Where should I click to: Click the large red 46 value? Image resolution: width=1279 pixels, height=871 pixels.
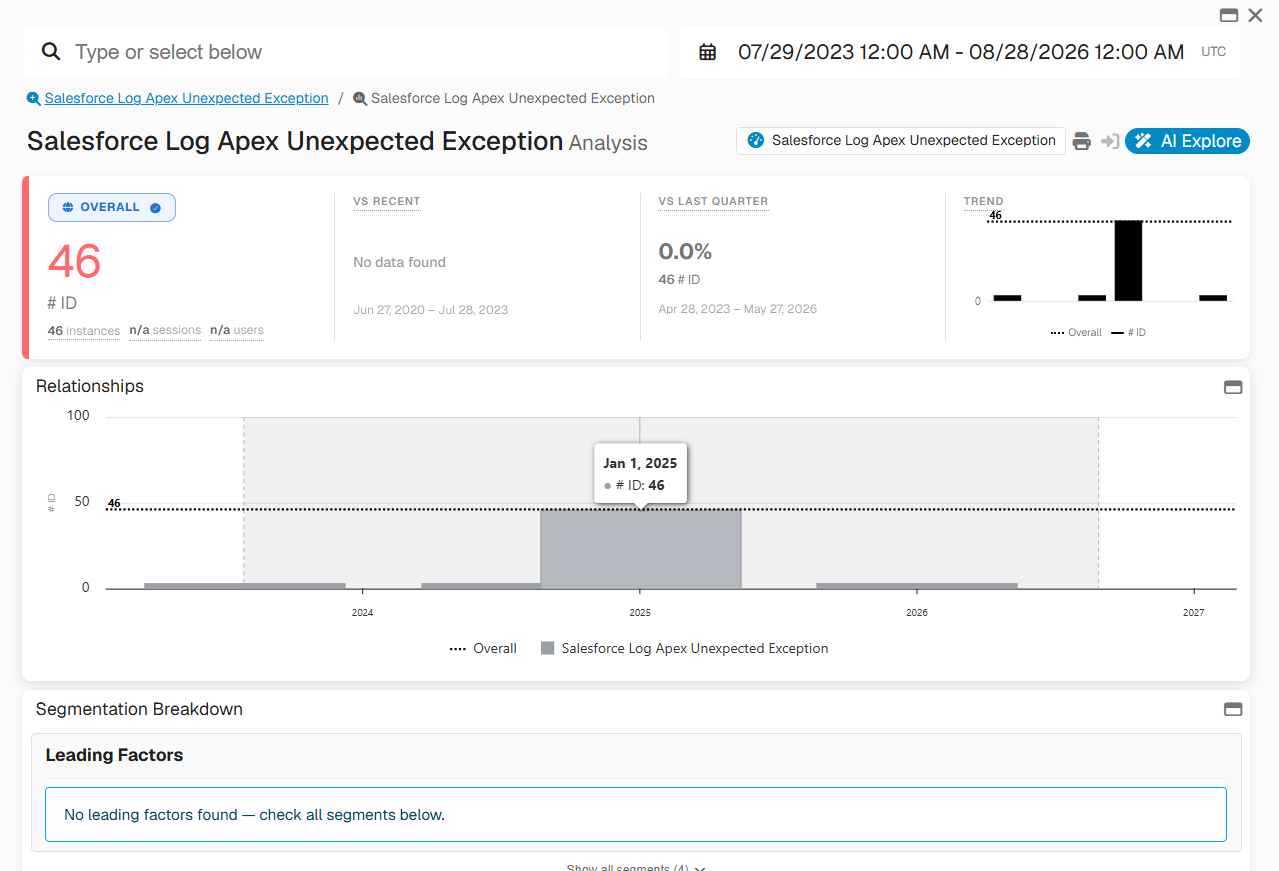[x=74, y=262]
